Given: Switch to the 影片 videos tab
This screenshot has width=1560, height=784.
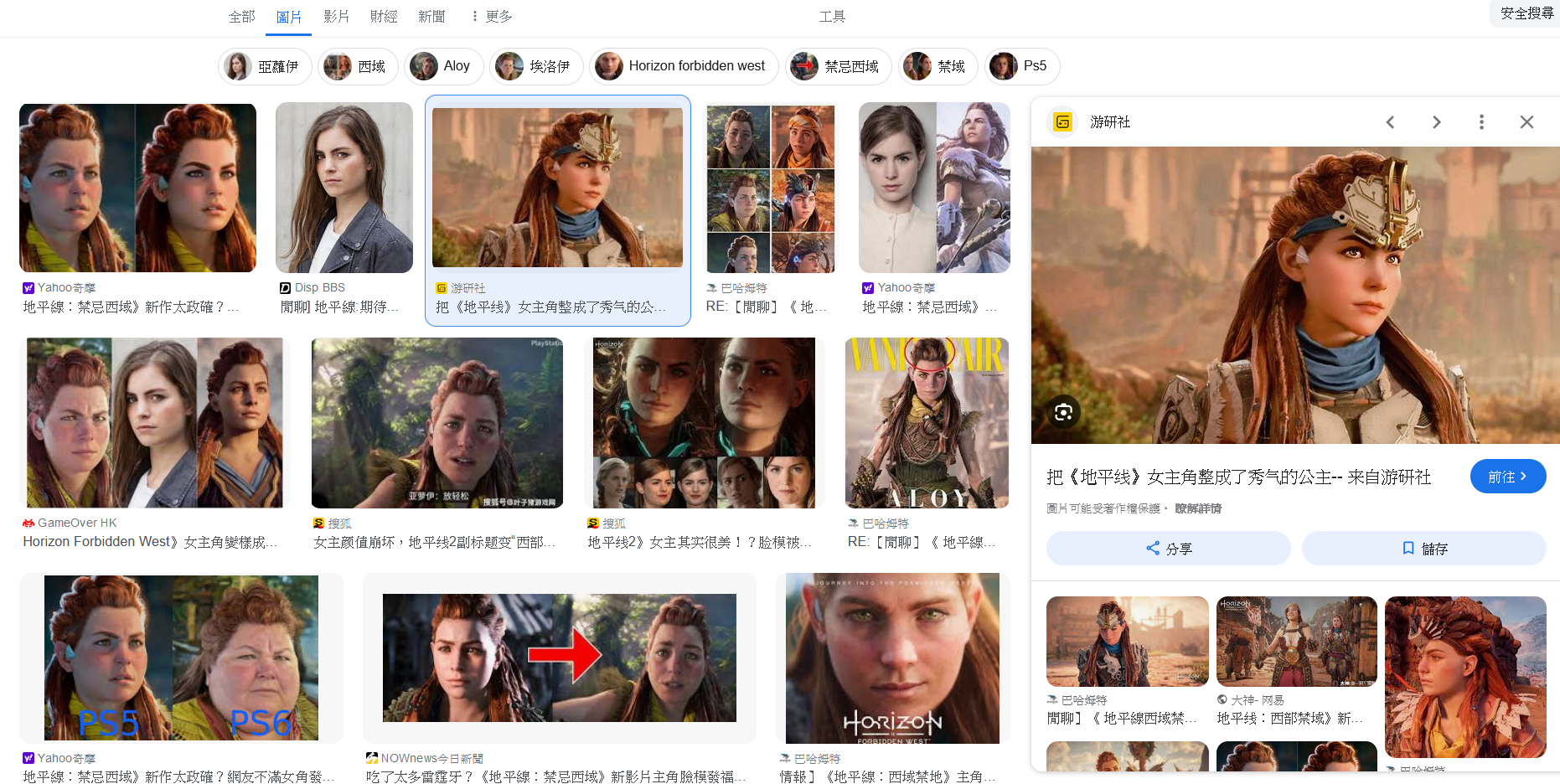Looking at the screenshot, I should (336, 17).
